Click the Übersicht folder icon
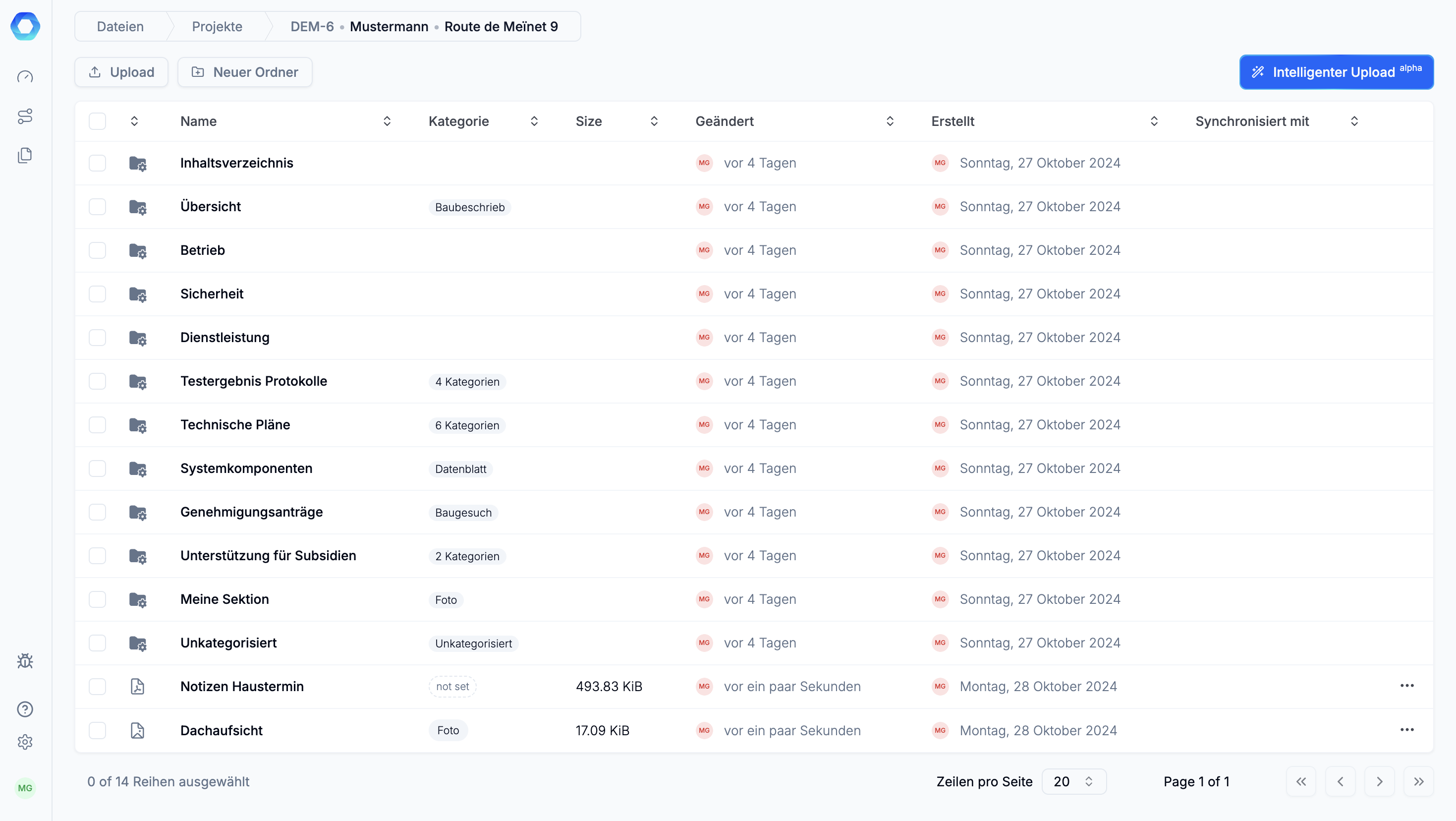The width and height of the screenshot is (1456, 821). tap(138, 207)
